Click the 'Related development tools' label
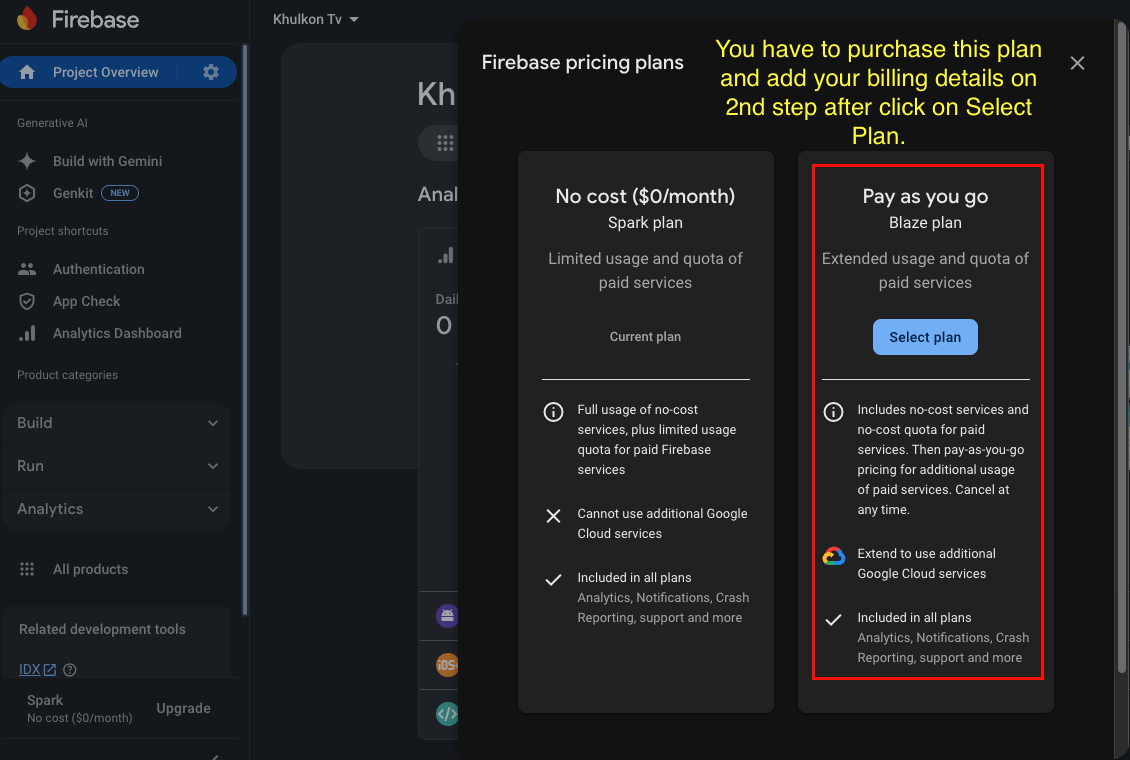 [x=102, y=629]
